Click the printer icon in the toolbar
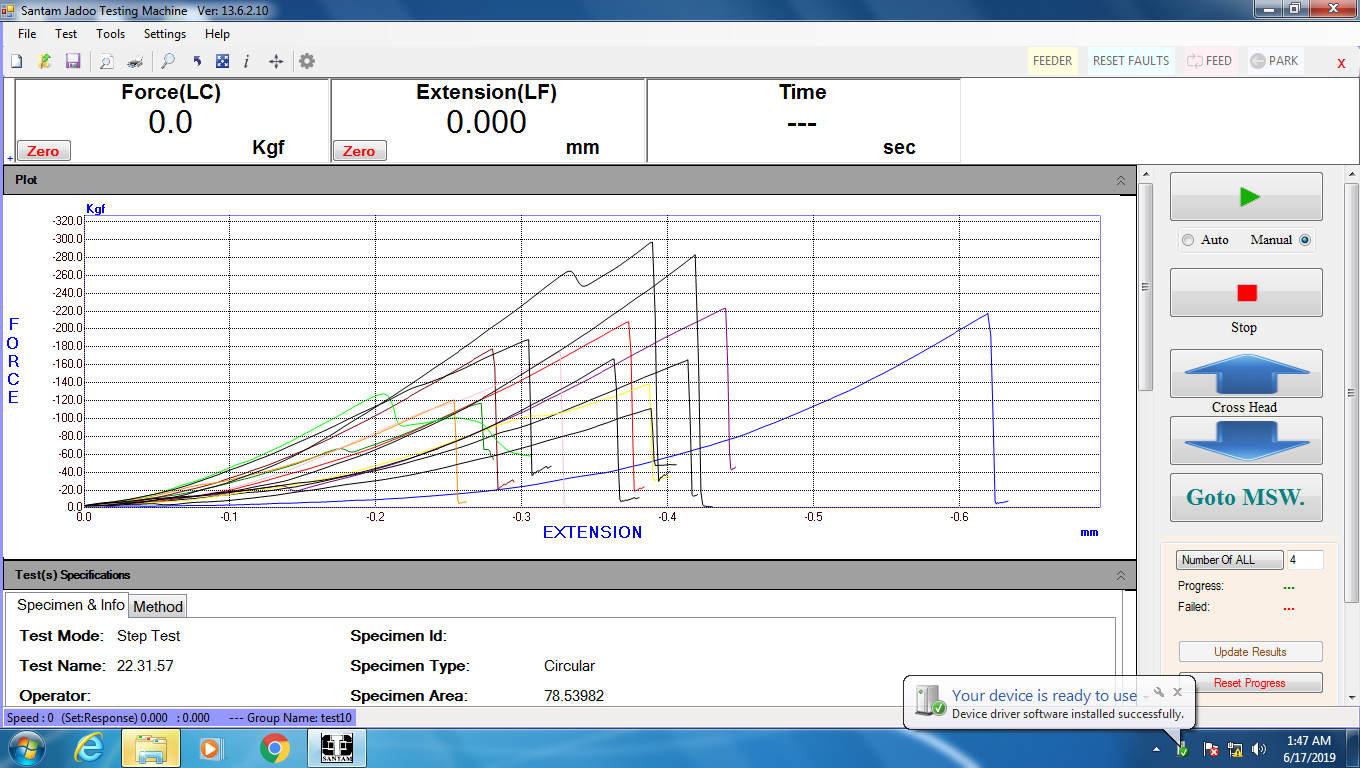 point(135,62)
